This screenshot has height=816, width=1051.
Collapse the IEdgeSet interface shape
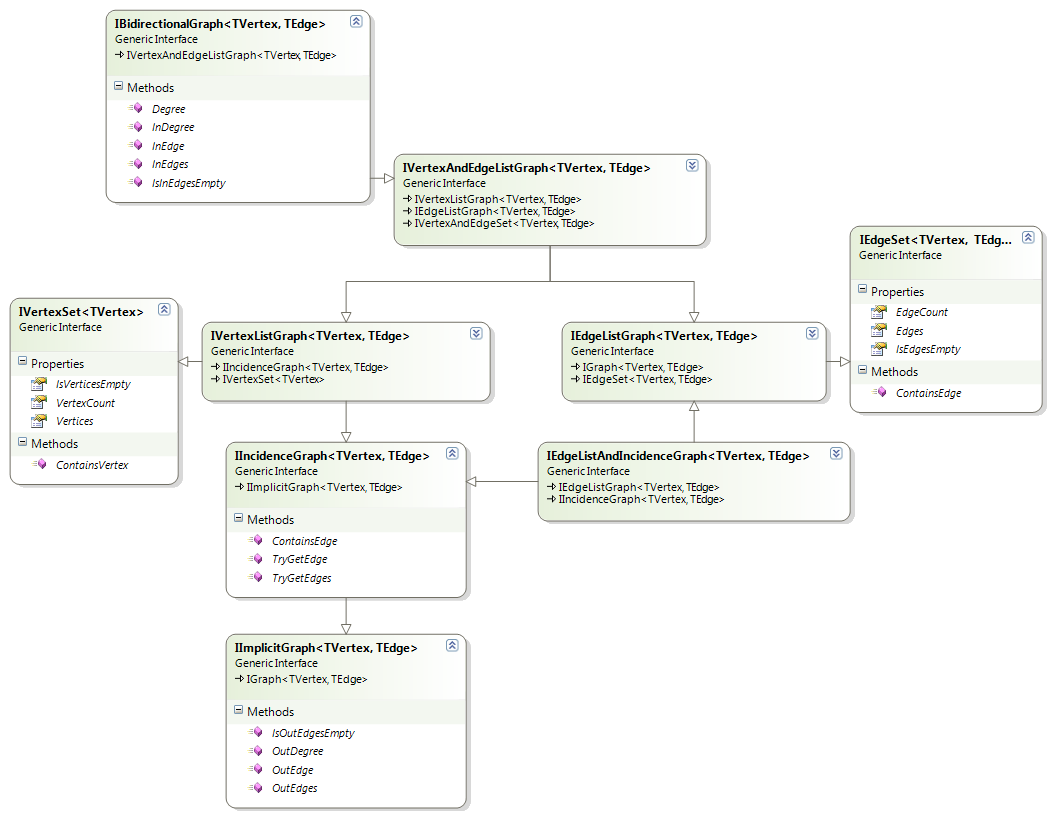point(1030,238)
